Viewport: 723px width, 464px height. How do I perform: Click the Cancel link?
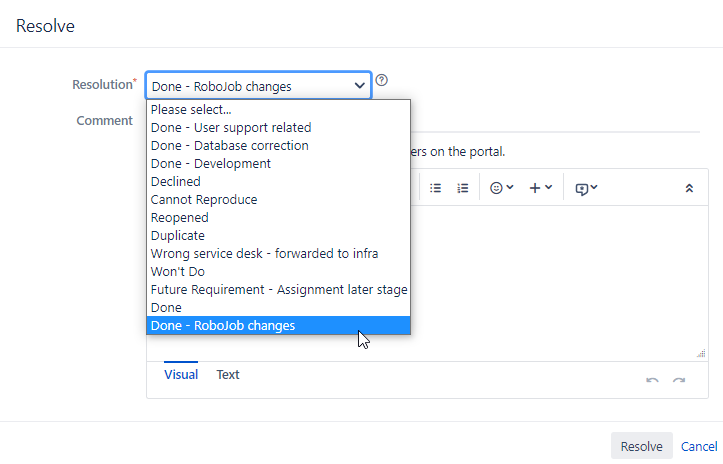(x=699, y=446)
